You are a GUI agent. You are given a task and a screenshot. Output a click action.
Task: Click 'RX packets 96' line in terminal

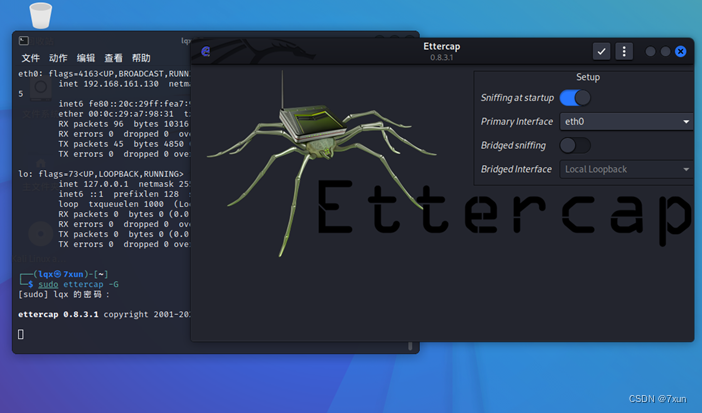(124, 124)
